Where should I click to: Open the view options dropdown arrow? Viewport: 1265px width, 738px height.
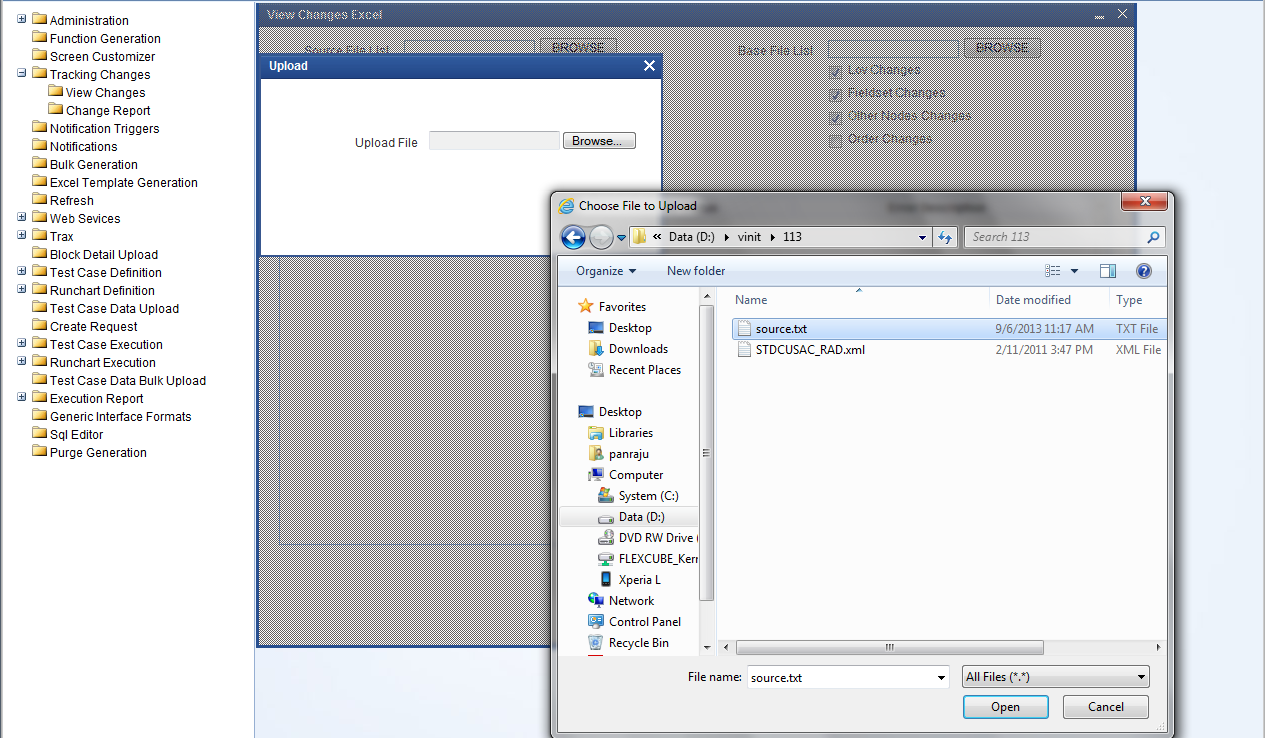point(1075,271)
